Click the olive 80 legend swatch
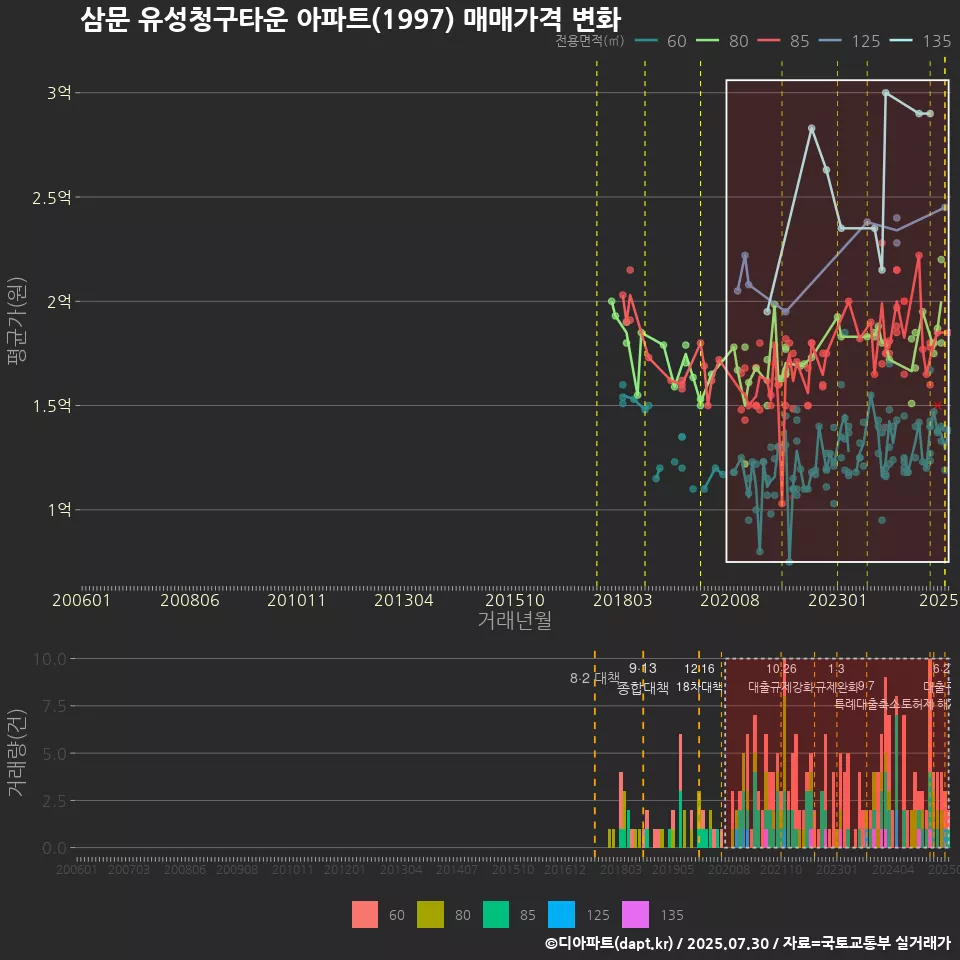 point(430,915)
